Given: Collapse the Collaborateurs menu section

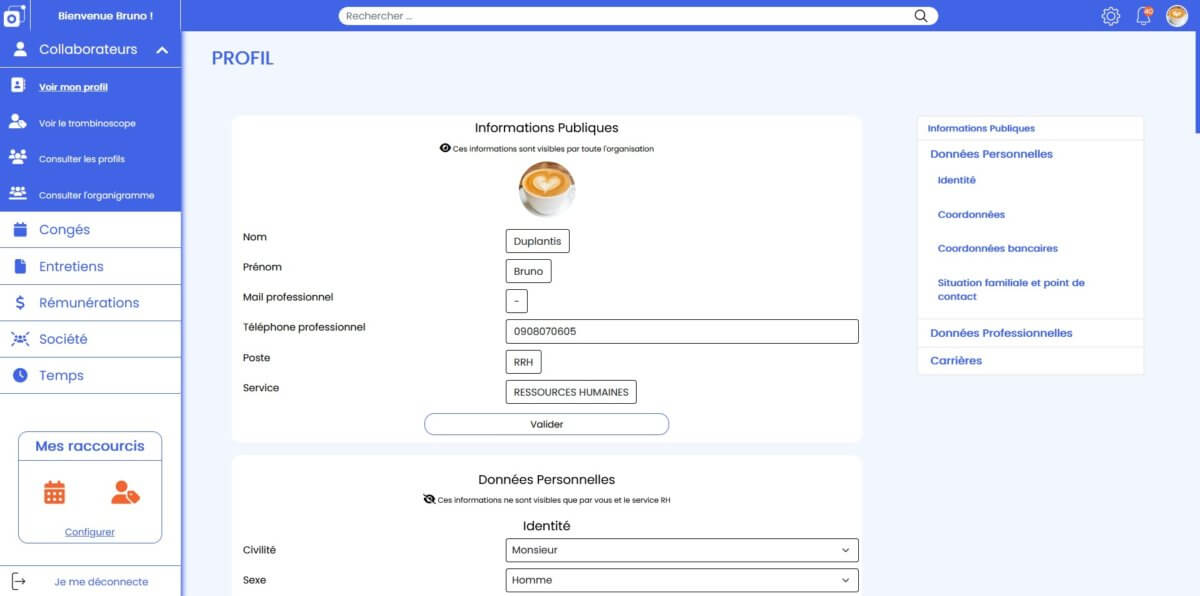Looking at the screenshot, I should tap(162, 50).
